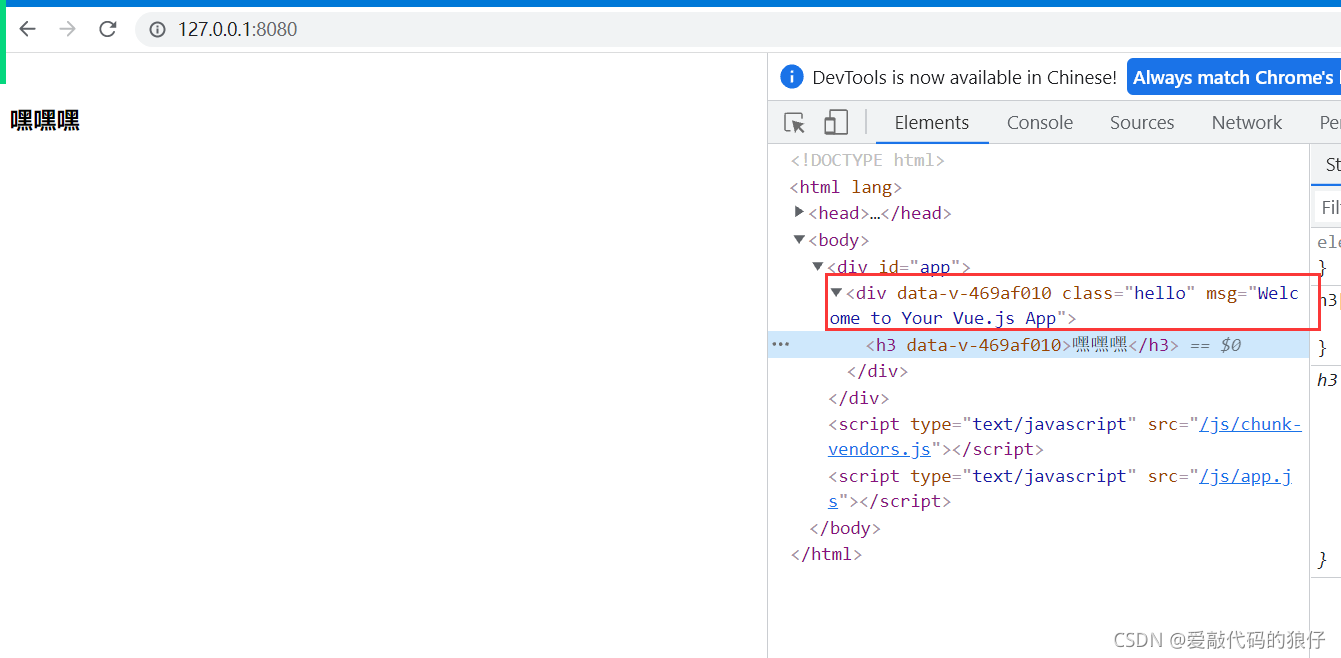Switch to the Console tab

pyautogui.click(x=1040, y=123)
